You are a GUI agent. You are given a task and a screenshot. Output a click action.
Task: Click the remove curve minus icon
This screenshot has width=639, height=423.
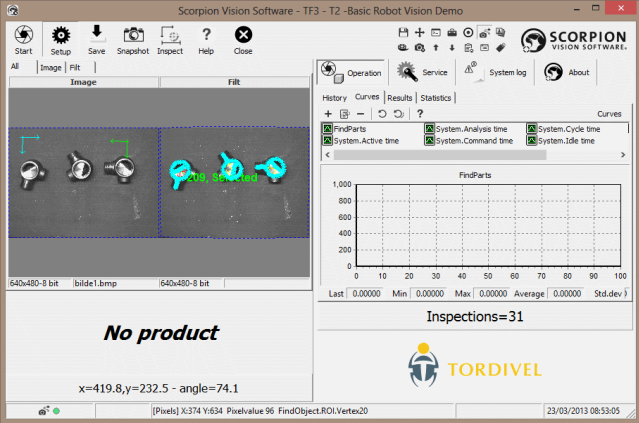pos(360,114)
